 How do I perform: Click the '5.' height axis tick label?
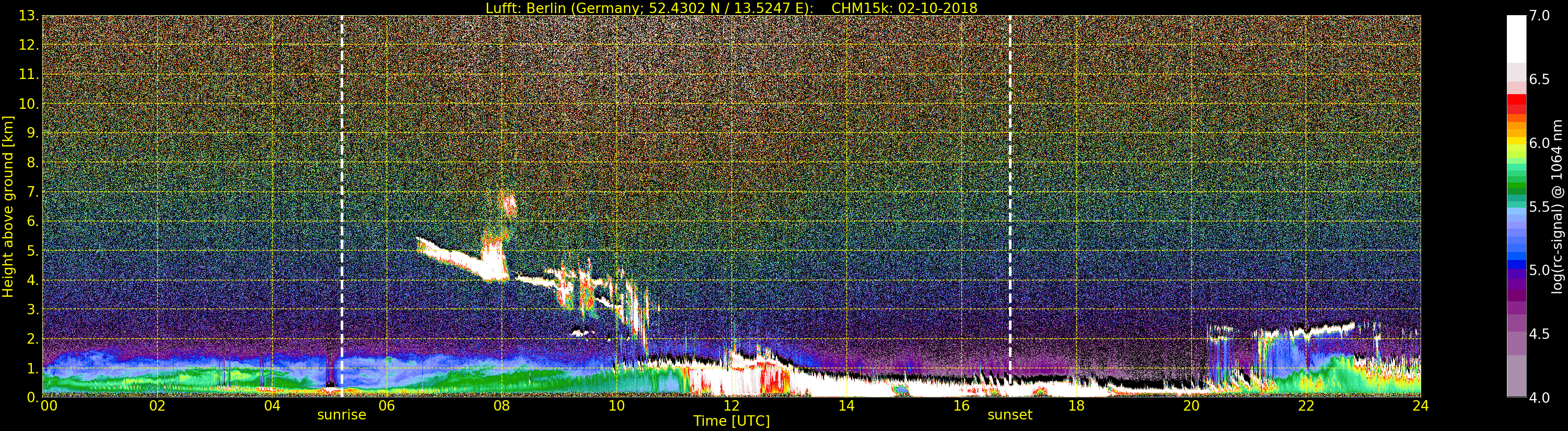33,251
